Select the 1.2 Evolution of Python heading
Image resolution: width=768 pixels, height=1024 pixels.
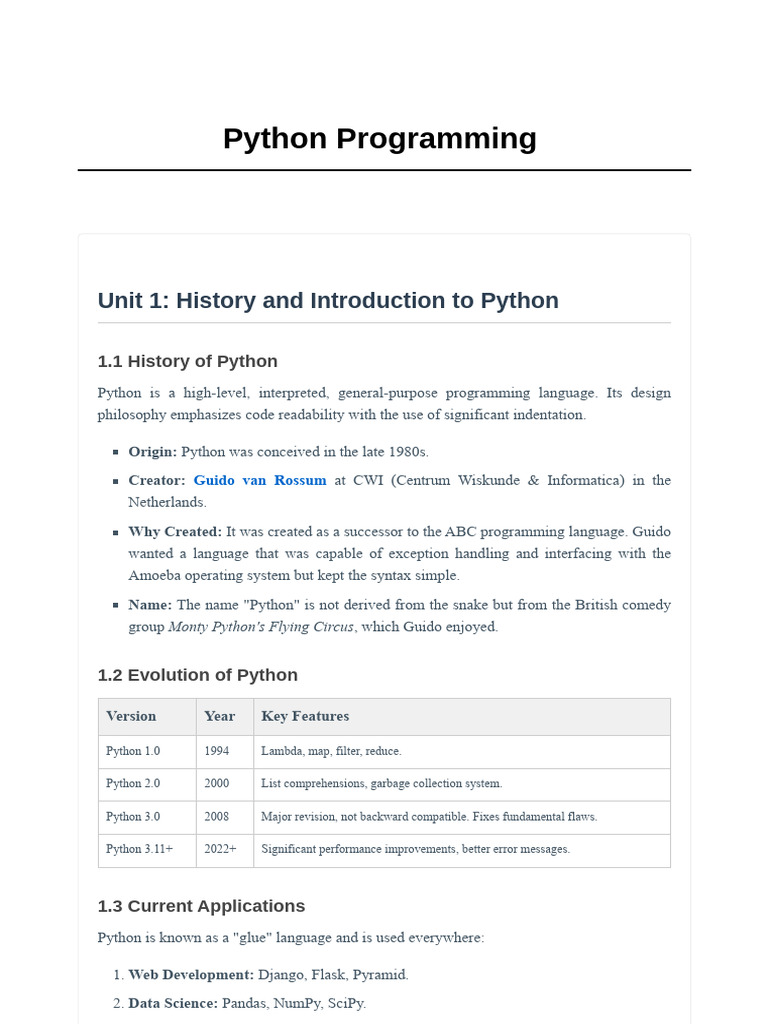197,675
